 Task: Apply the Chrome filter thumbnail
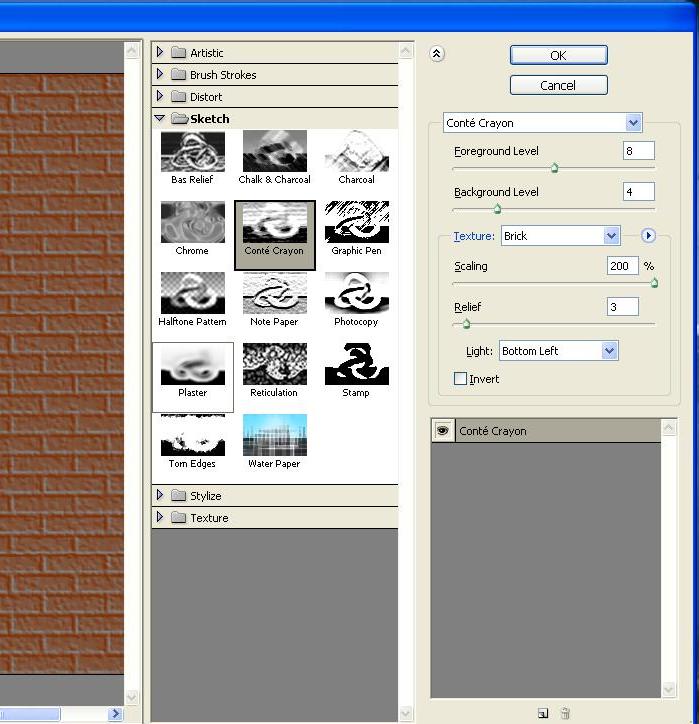193,223
